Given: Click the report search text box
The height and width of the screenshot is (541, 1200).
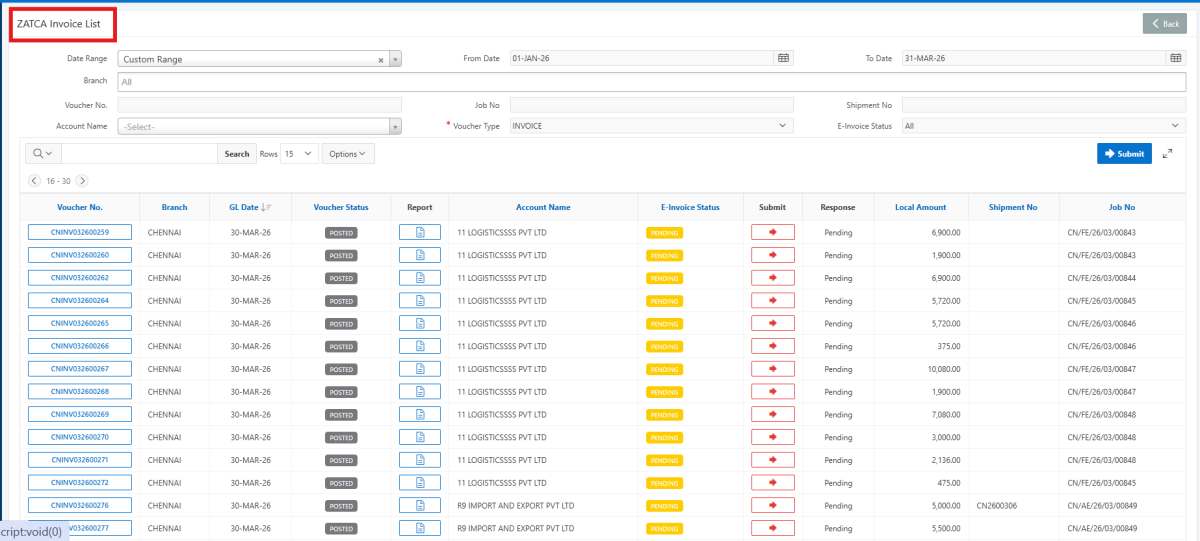Looking at the screenshot, I should 139,154.
